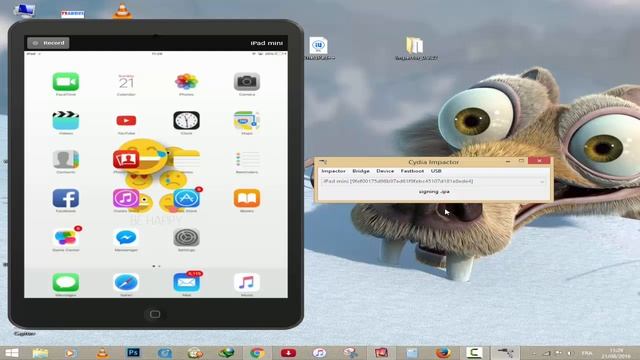Open the USB menu in Cydia Impactor

point(436,171)
